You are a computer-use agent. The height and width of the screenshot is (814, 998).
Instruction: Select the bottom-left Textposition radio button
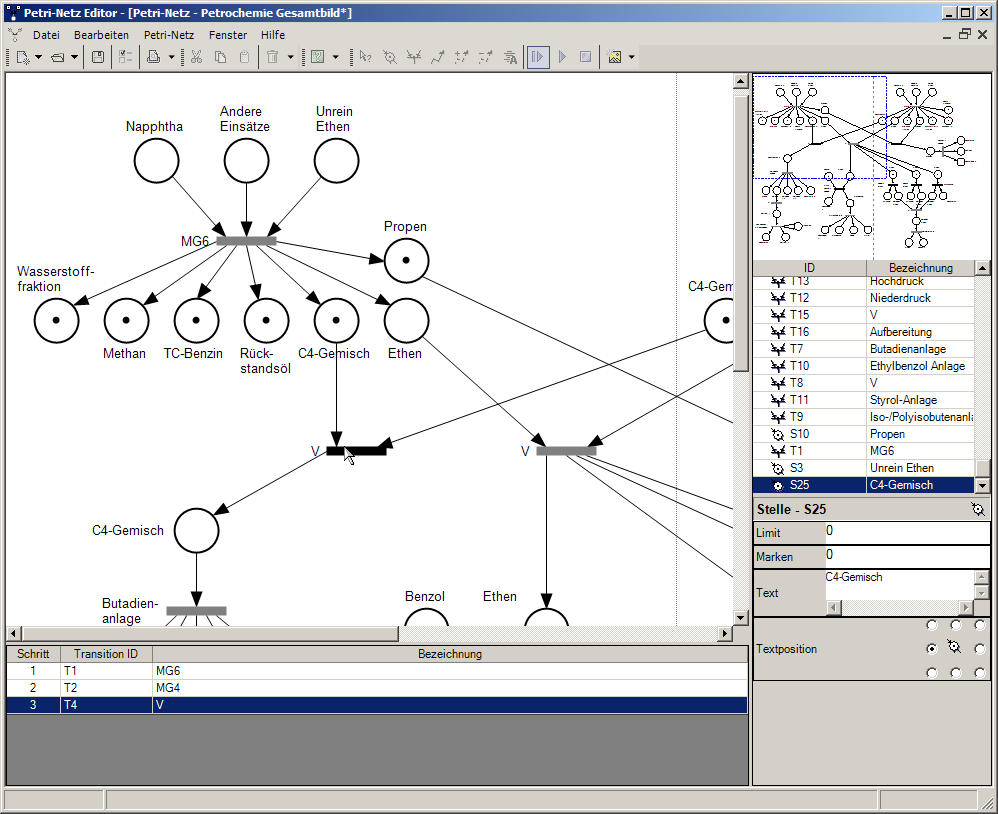coord(932,673)
